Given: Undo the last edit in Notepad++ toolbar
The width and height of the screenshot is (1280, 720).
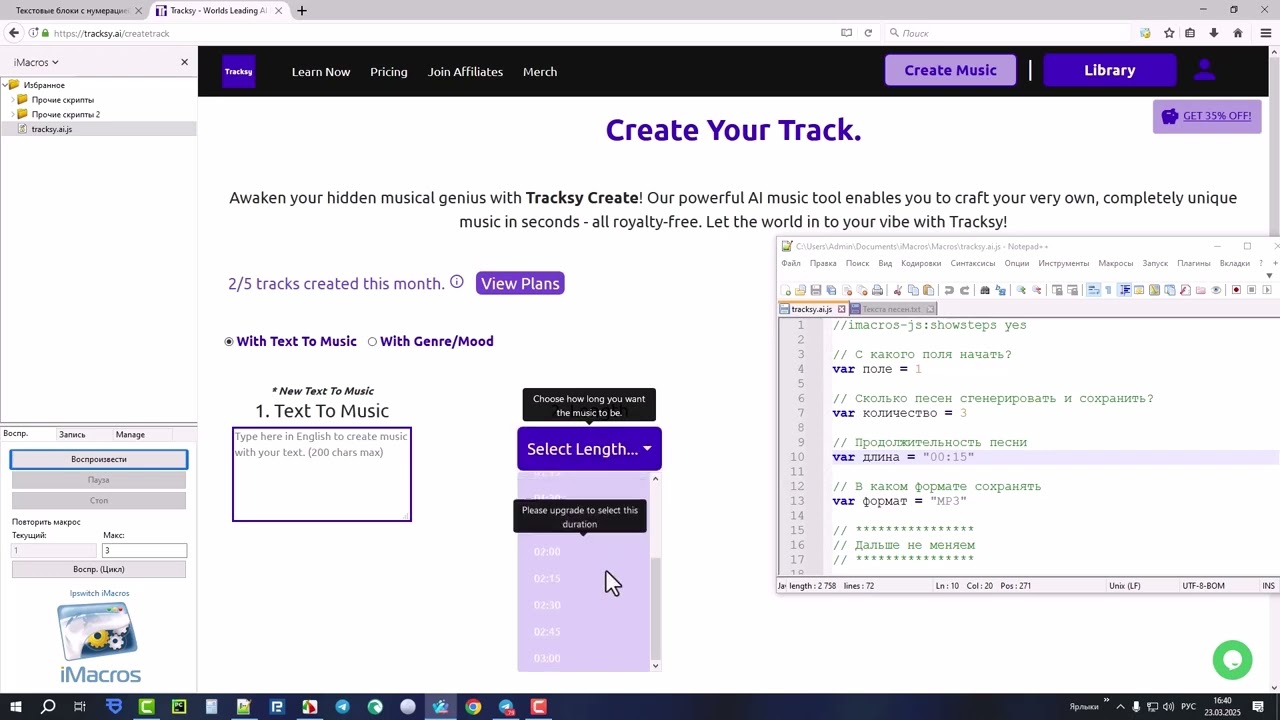Looking at the screenshot, I should pyautogui.click(x=949, y=290).
